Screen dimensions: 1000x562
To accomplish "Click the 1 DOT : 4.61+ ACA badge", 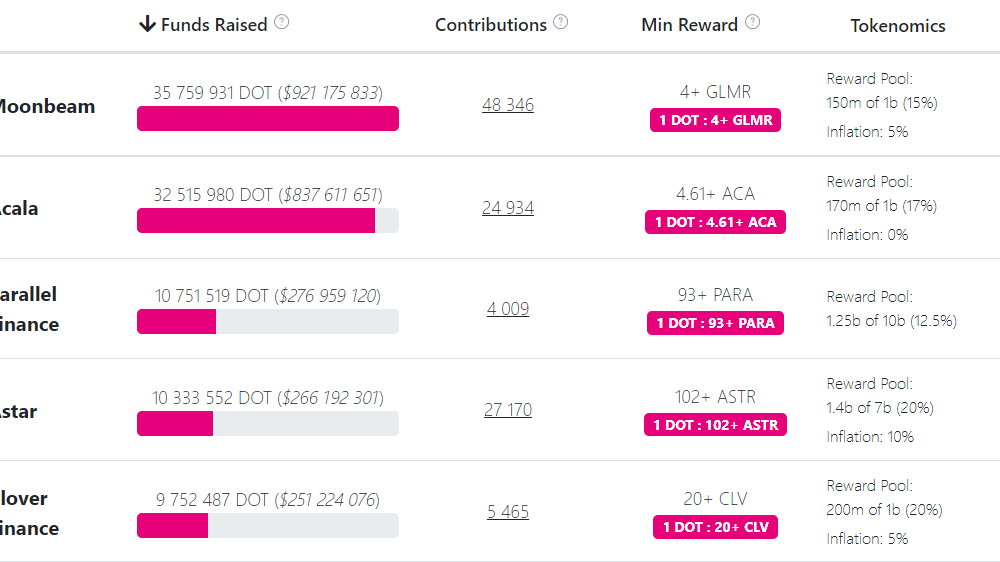I will coord(715,222).
